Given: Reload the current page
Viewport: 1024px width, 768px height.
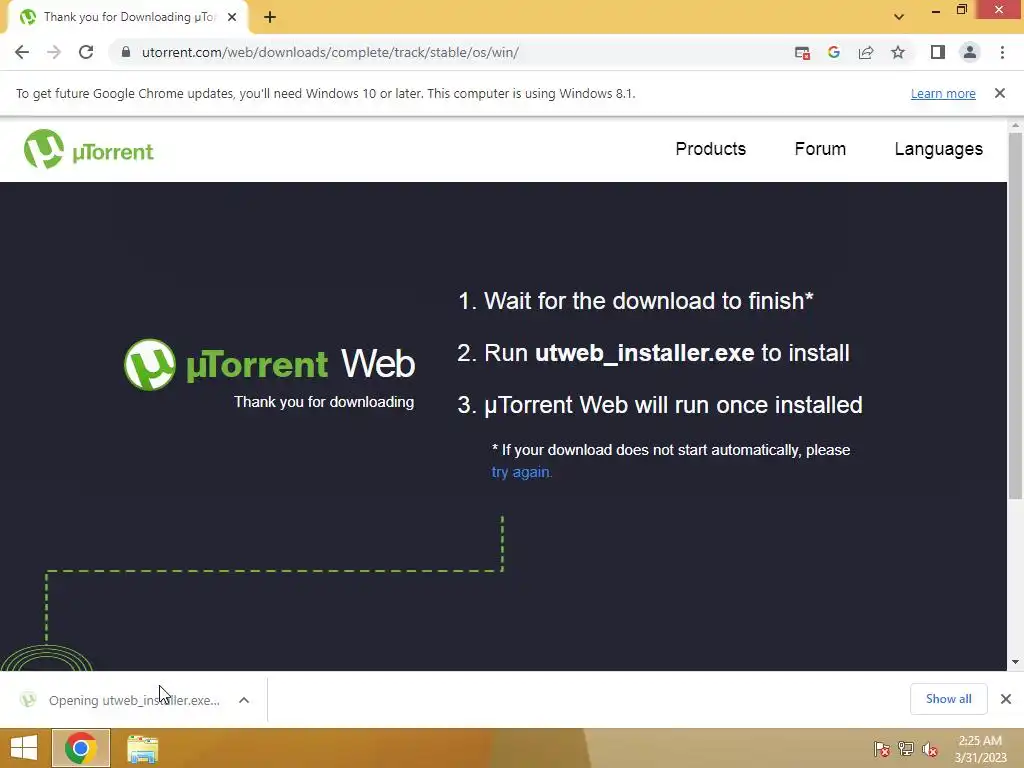Looking at the screenshot, I should 86,52.
